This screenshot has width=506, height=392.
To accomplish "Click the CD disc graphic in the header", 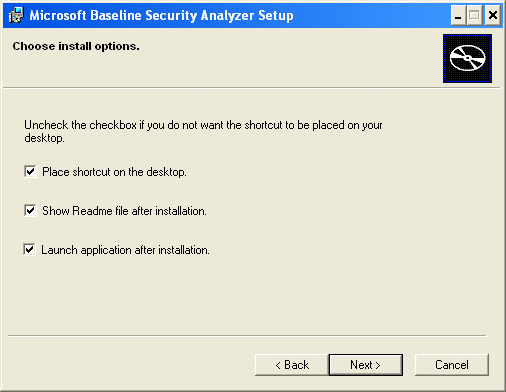I will (467, 58).
